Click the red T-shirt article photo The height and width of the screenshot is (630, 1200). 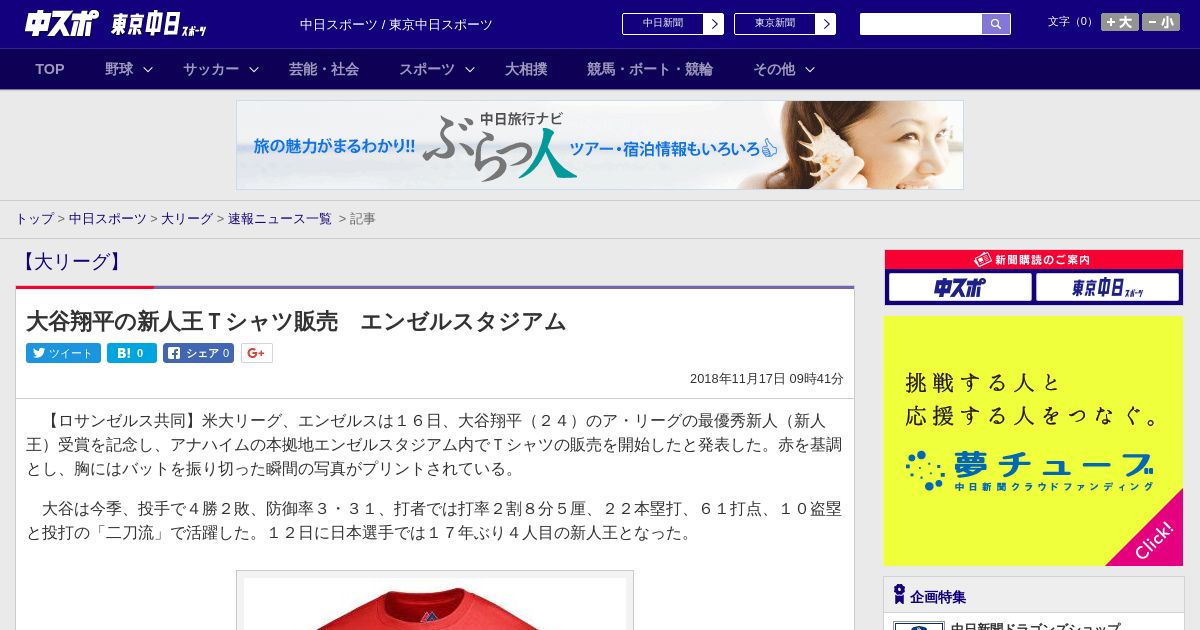click(435, 603)
